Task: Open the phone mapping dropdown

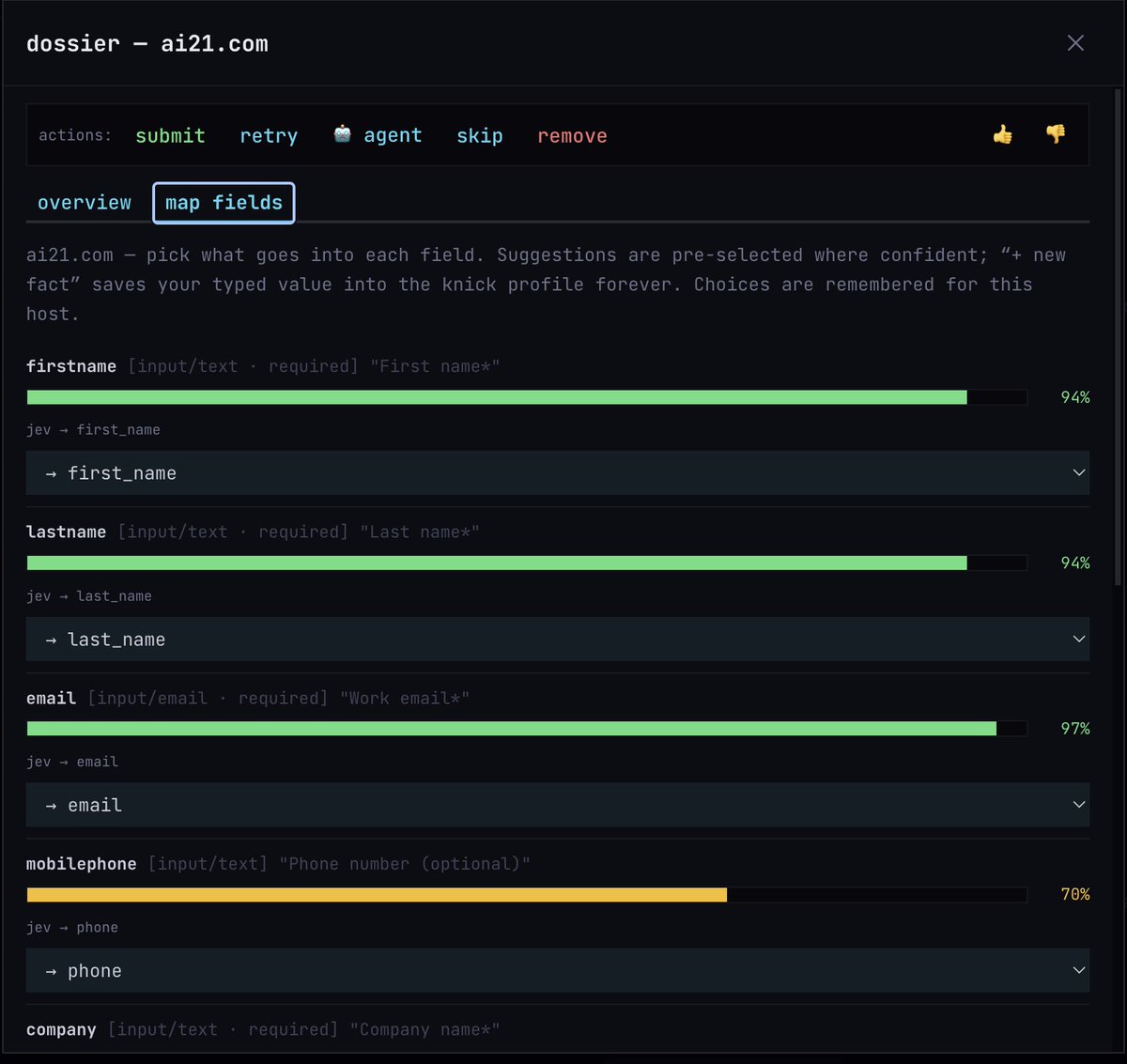Action: tap(558, 971)
